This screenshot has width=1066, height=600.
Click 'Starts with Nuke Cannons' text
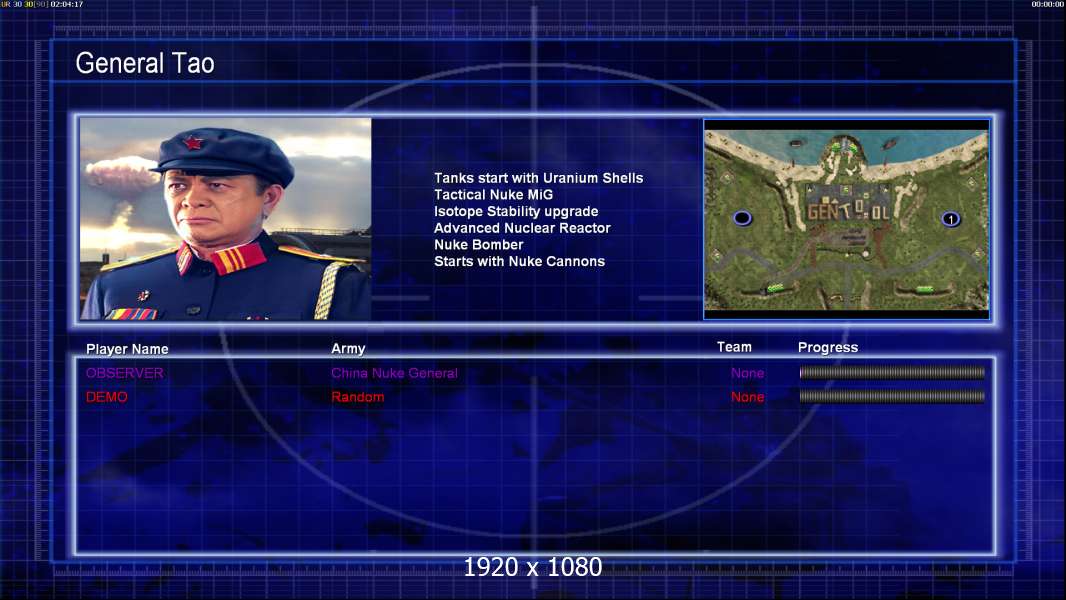click(519, 261)
